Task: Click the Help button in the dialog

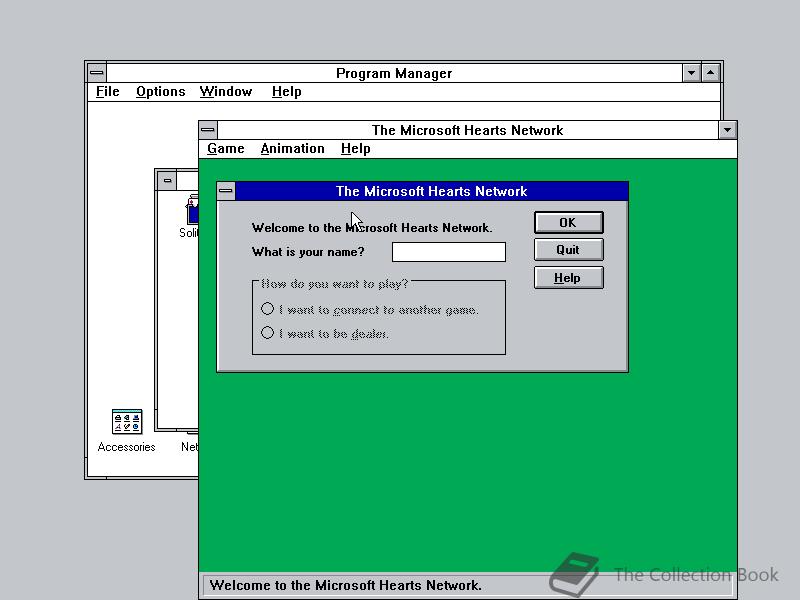Action: coord(568,278)
